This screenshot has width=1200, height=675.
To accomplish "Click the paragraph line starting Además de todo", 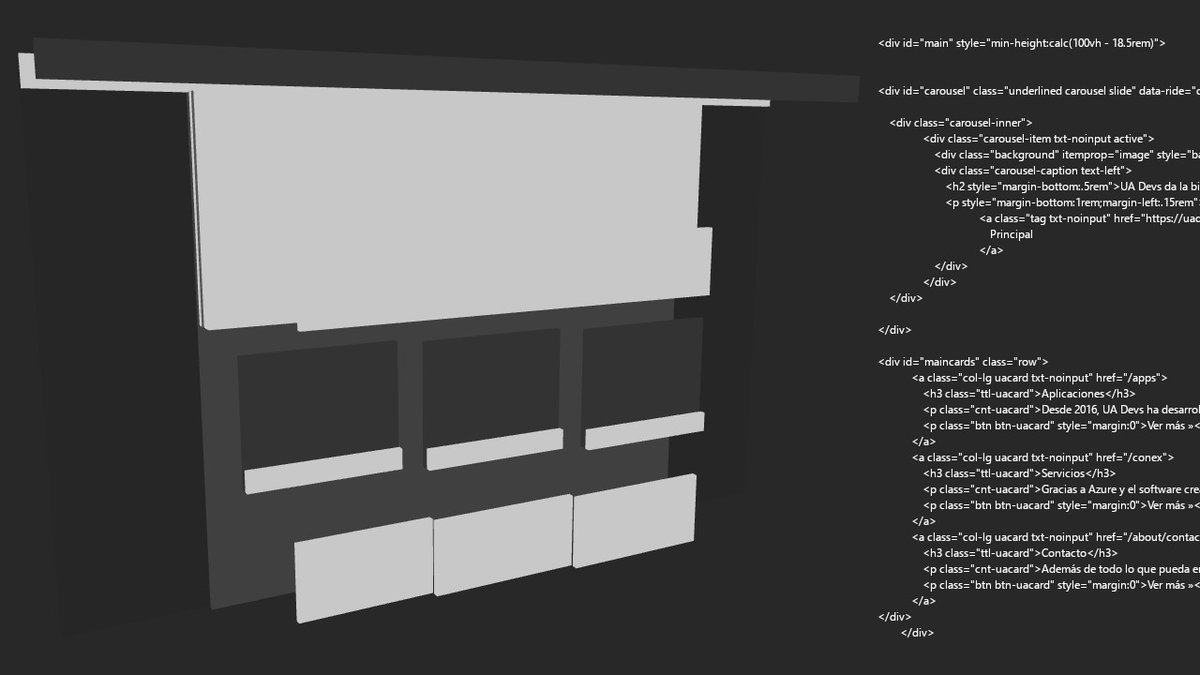I will (x=1061, y=569).
